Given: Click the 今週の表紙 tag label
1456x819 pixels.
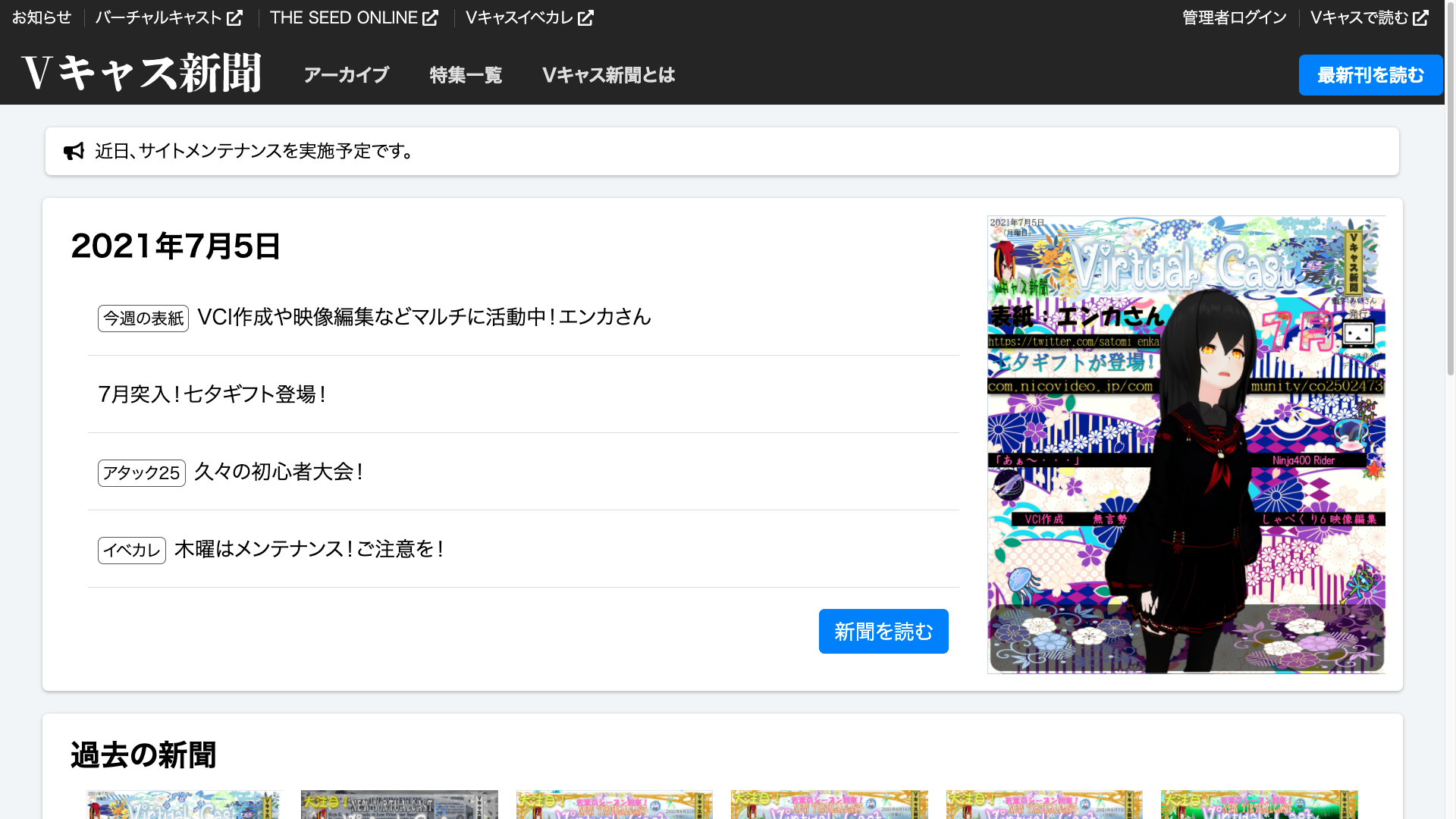Looking at the screenshot, I should pyautogui.click(x=143, y=318).
